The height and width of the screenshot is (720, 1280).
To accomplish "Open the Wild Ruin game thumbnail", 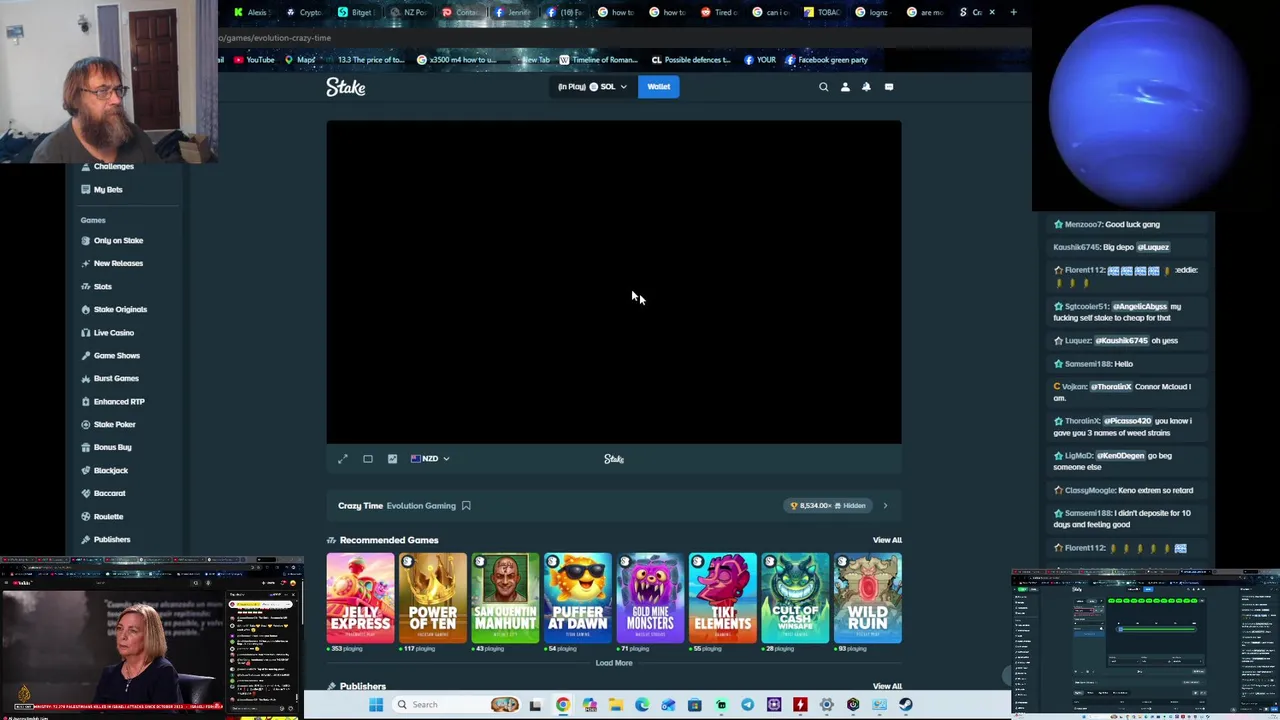I will pos(868,598).
